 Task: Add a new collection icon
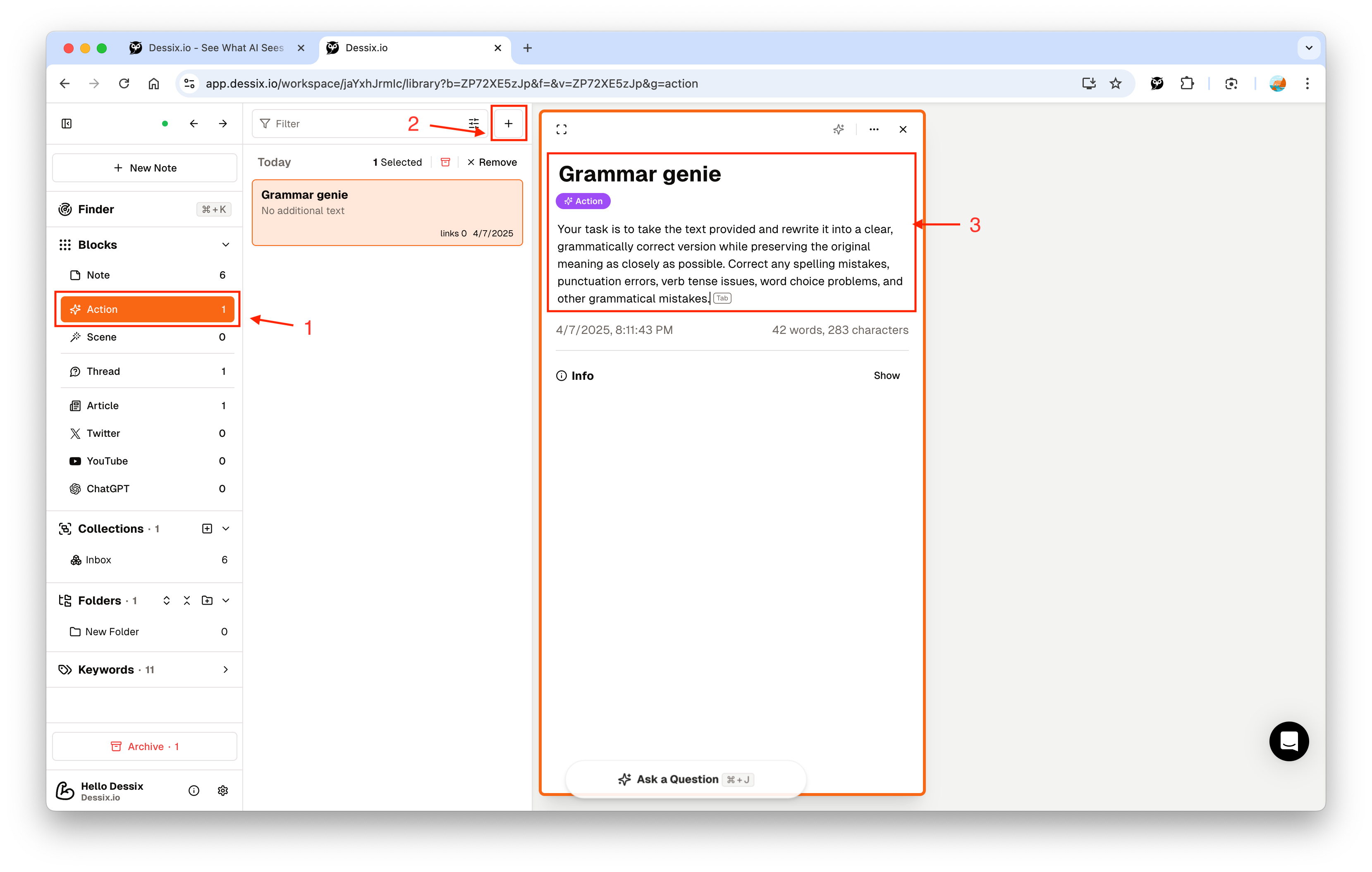207,529
